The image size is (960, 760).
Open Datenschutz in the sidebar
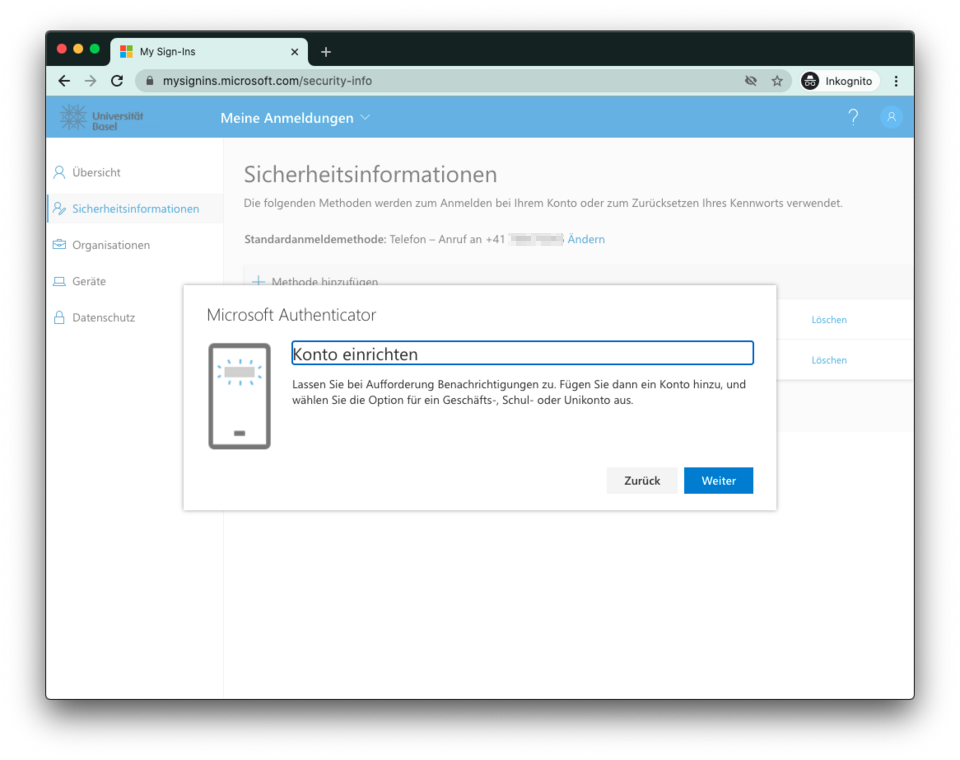(x=103, y=317)
